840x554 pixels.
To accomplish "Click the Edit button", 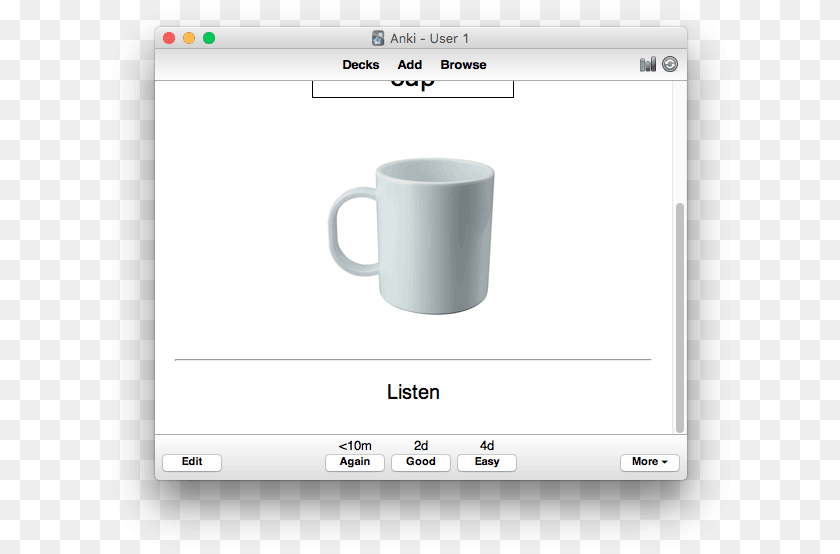I will click(x=192, y=462).
